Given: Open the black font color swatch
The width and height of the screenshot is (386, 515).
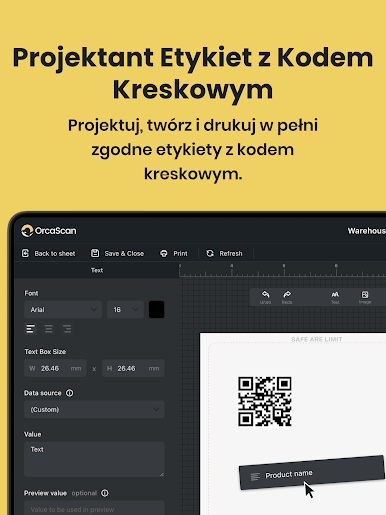Looking at the screenshot, I should [x=156, y=309].
